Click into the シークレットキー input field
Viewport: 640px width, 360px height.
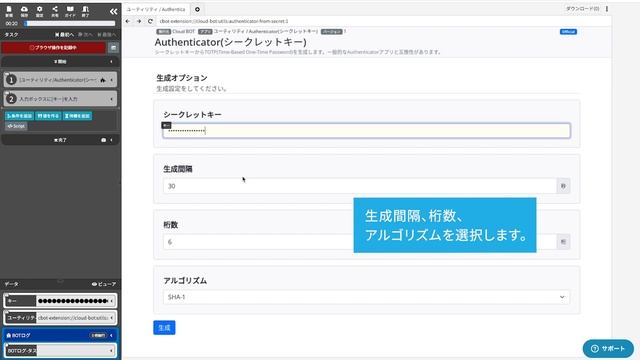point(367,131)
